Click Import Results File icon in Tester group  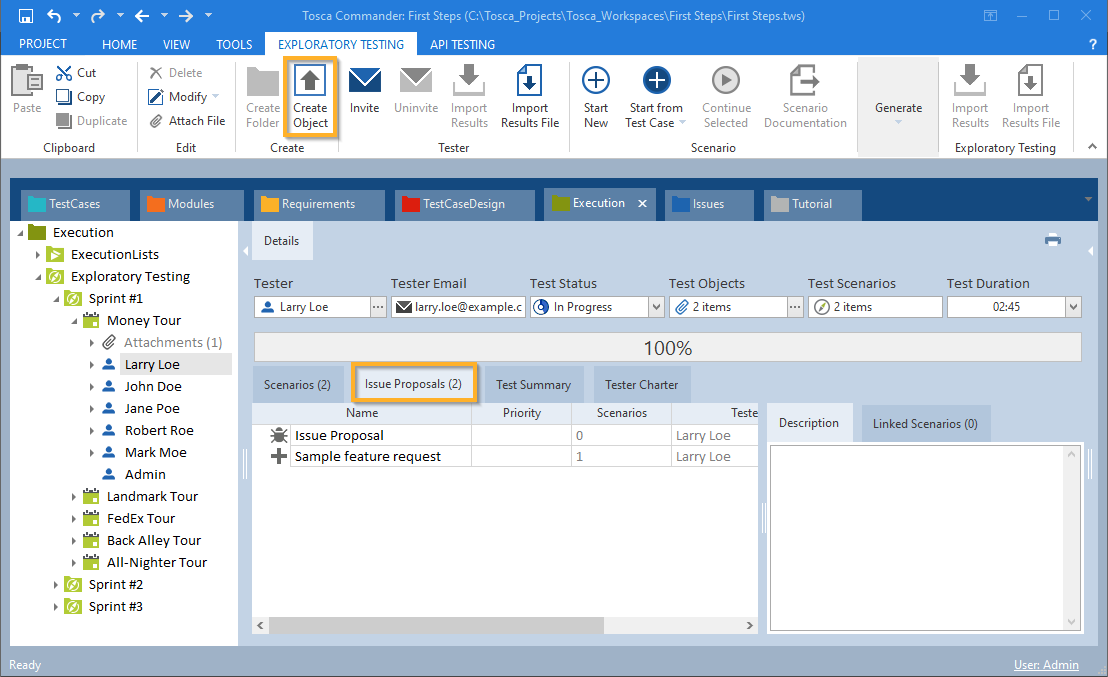[x=529, y=82]
